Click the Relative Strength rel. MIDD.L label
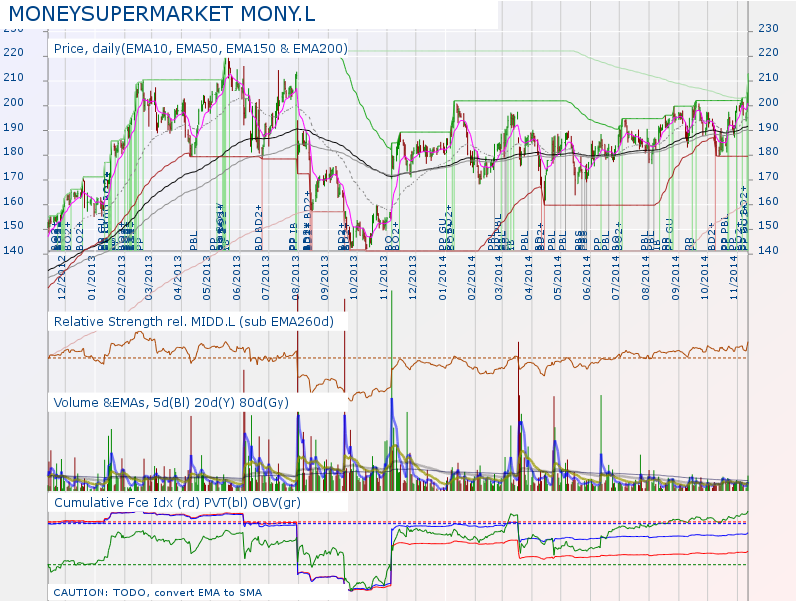 (x=194, y=322)
